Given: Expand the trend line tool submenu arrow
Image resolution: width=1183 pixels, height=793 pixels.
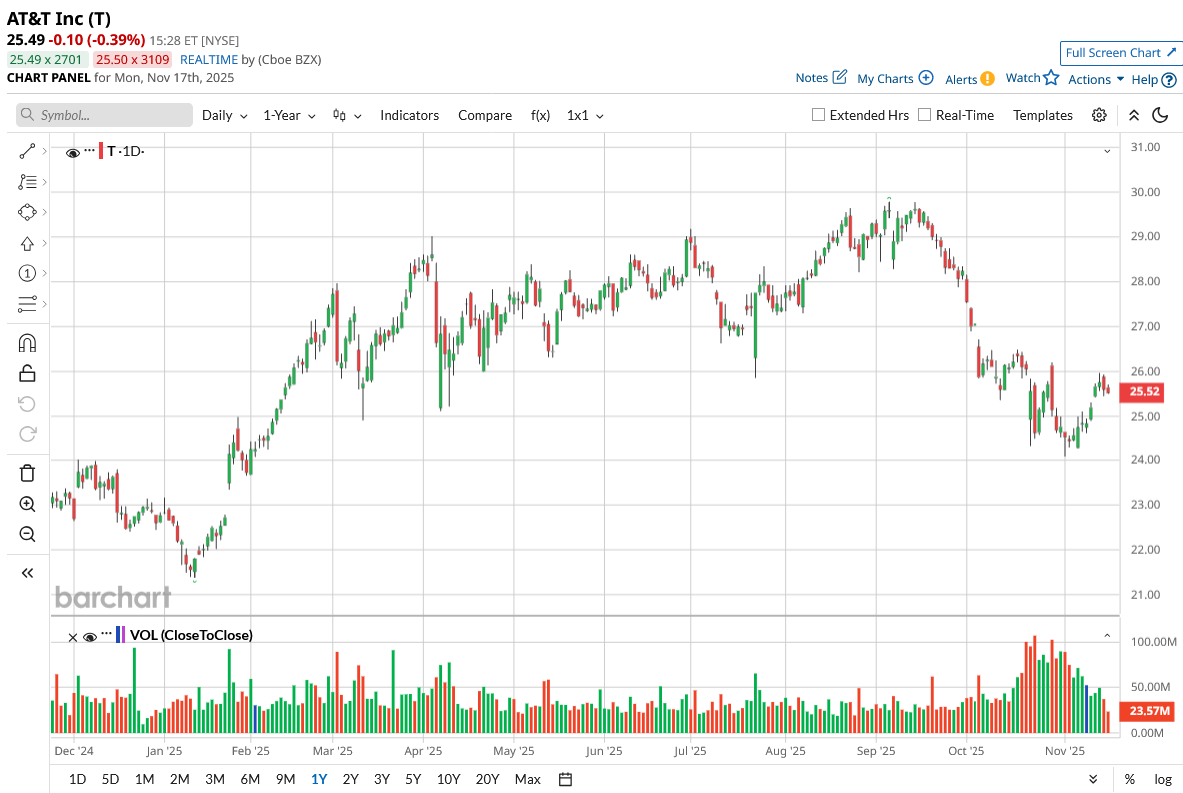Looking at the screenshot, I should pos(45,152).
